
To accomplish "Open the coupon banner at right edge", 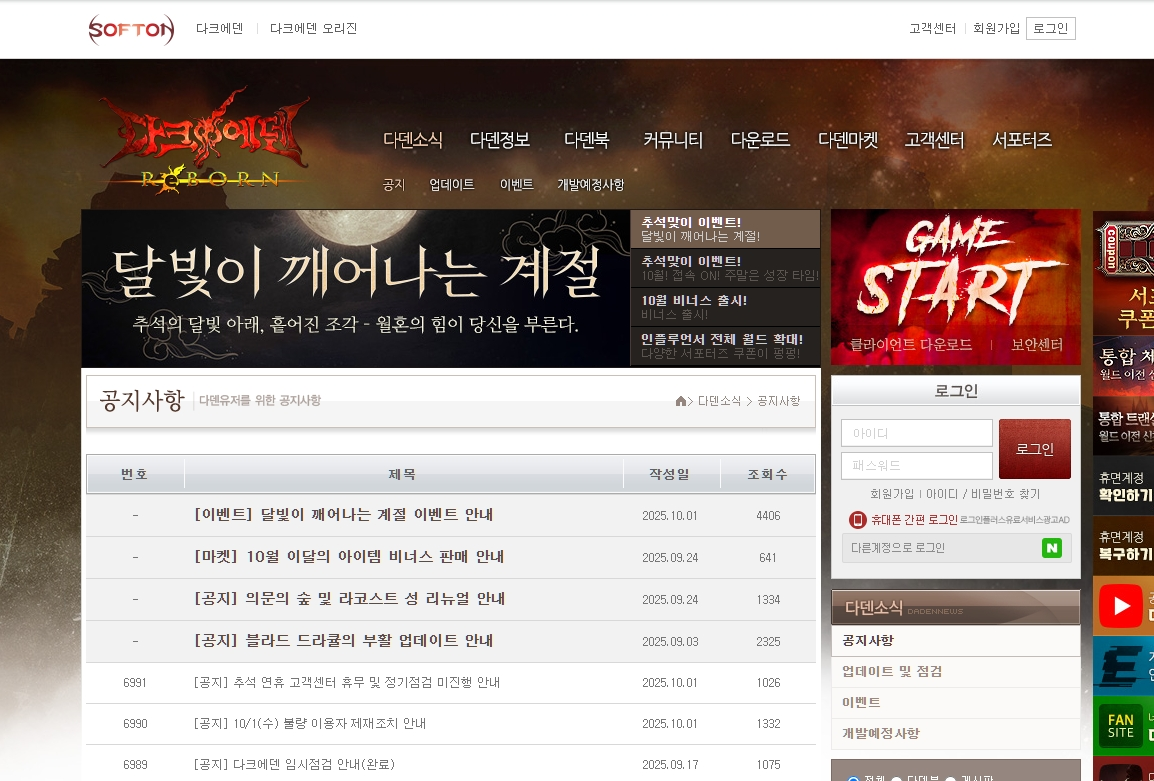I will [x=1123, y=272].
